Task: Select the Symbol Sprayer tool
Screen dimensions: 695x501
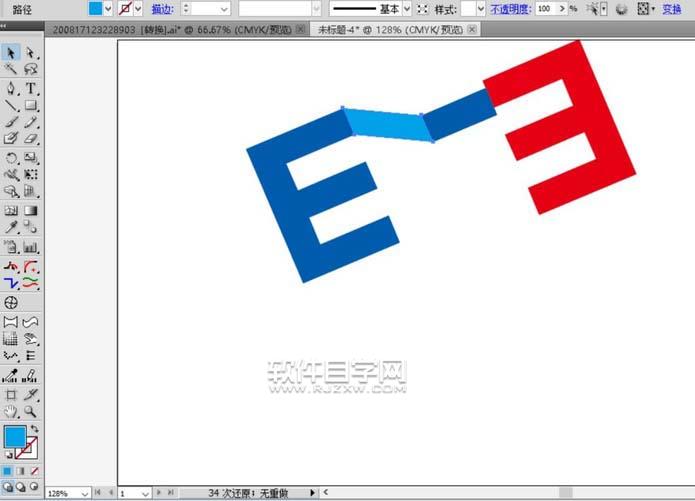Action: 11,247
